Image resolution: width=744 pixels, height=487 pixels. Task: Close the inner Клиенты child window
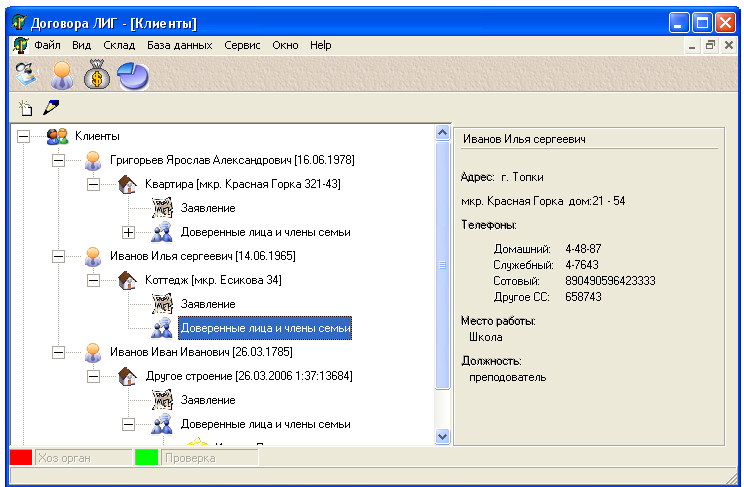tap(728, 46)
